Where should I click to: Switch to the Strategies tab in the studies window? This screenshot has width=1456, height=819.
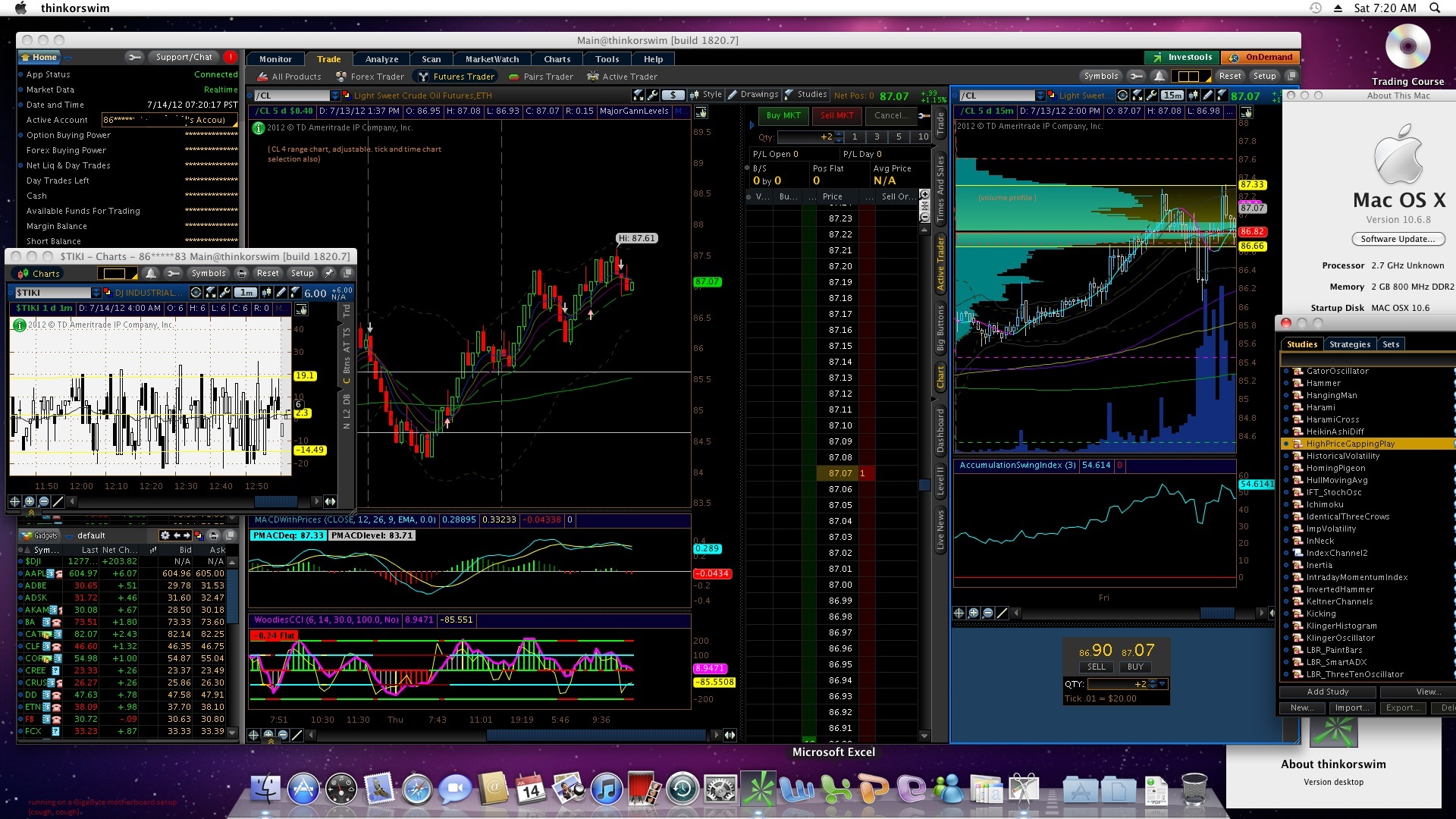tap(1350, 344)
